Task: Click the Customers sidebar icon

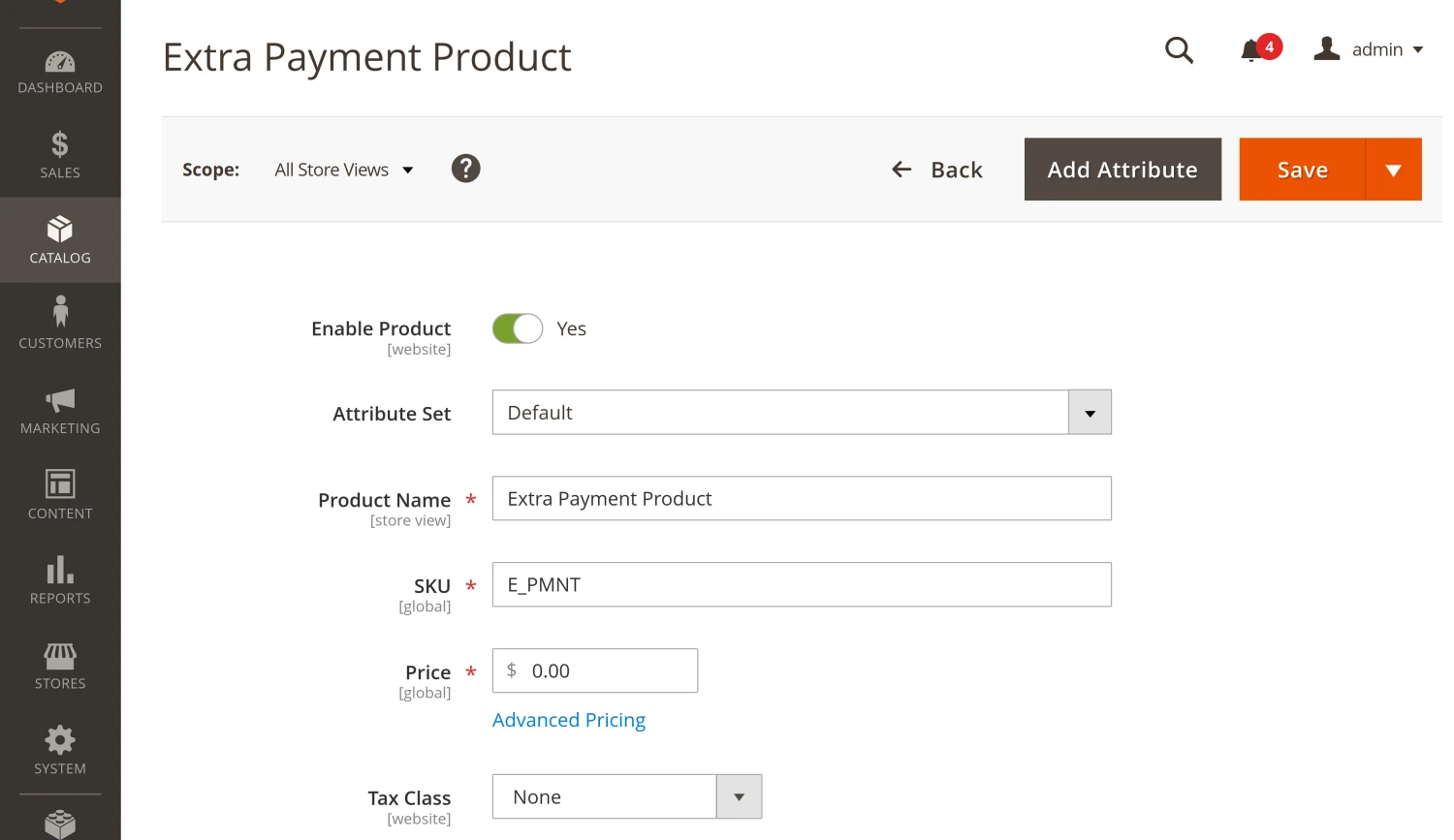Action: 59,312
